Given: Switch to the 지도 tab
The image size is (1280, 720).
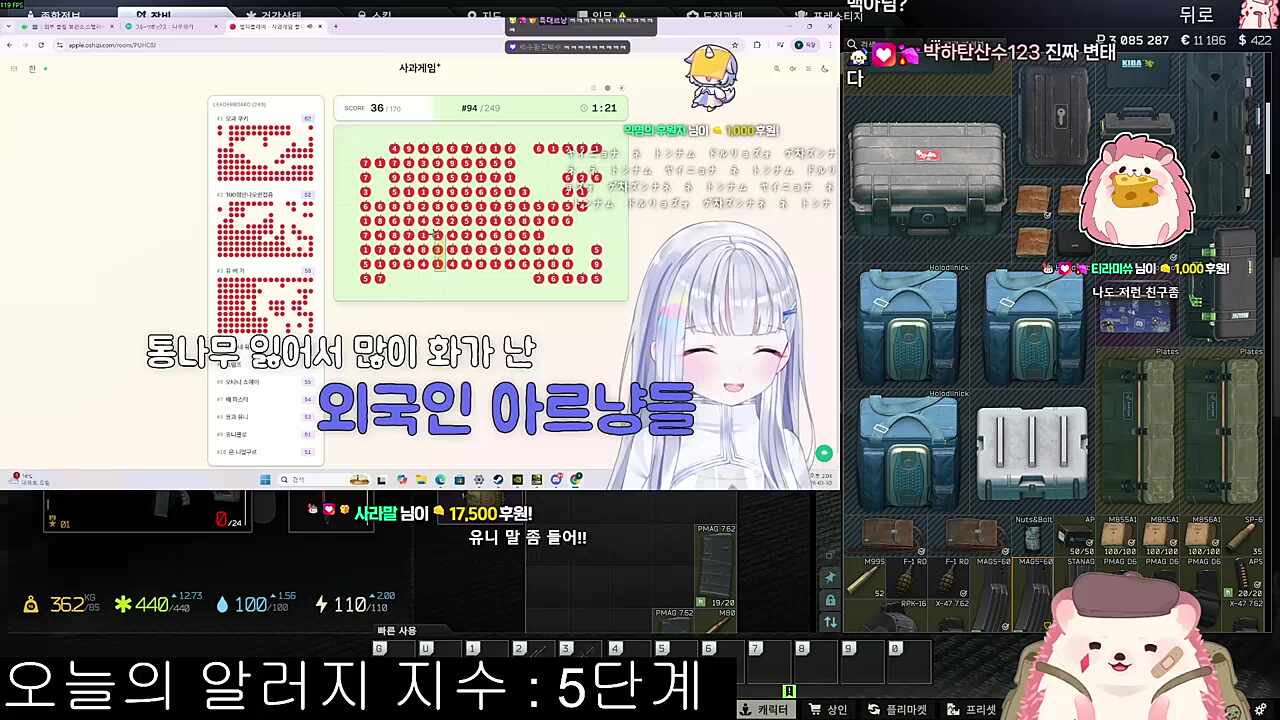Looking at the screenshot, I should [484, 16].
